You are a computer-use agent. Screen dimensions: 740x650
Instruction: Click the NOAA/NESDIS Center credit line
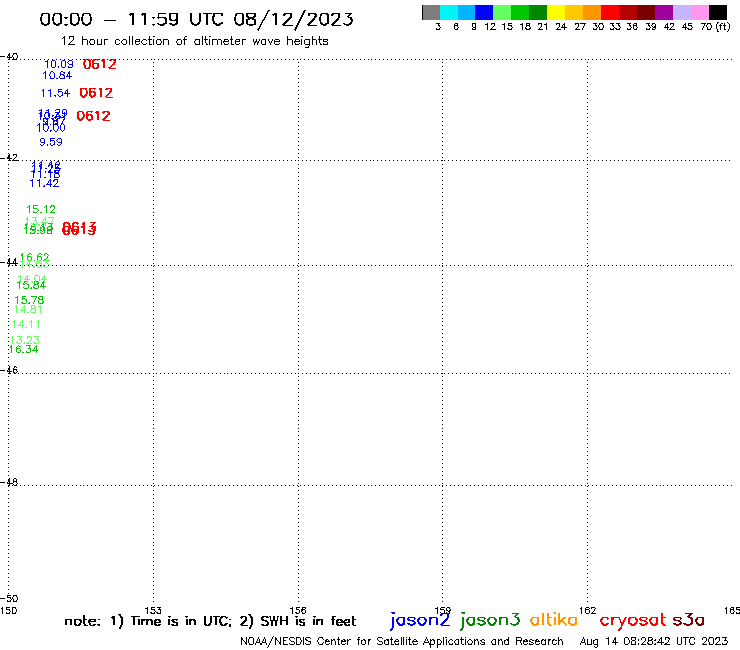tap(402, 641)
